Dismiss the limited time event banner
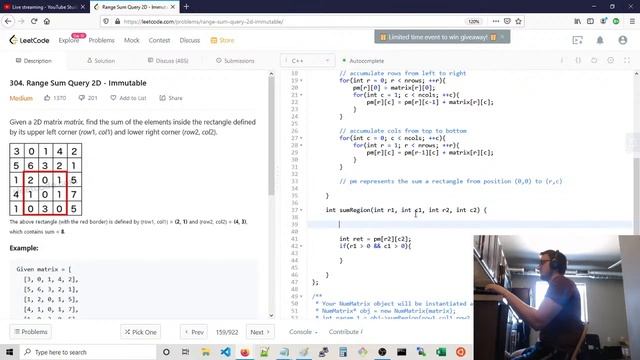 click(503, 37)
